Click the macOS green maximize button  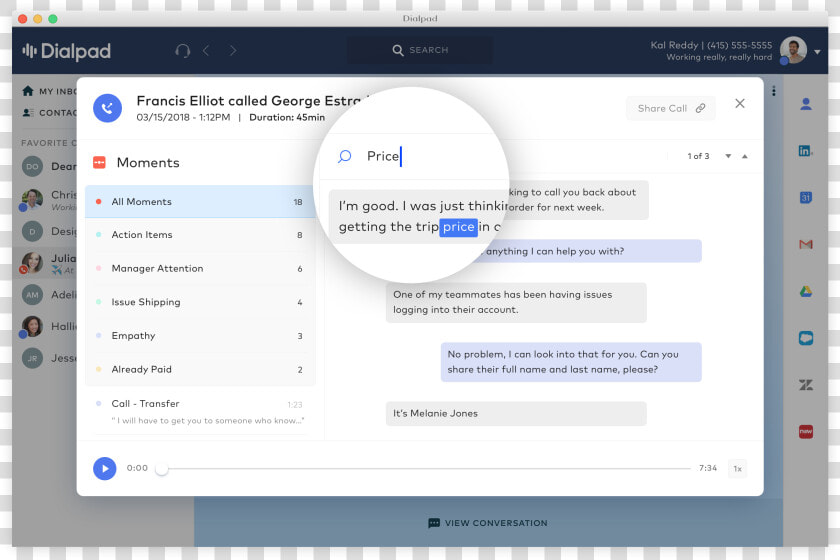pos(52,19)
